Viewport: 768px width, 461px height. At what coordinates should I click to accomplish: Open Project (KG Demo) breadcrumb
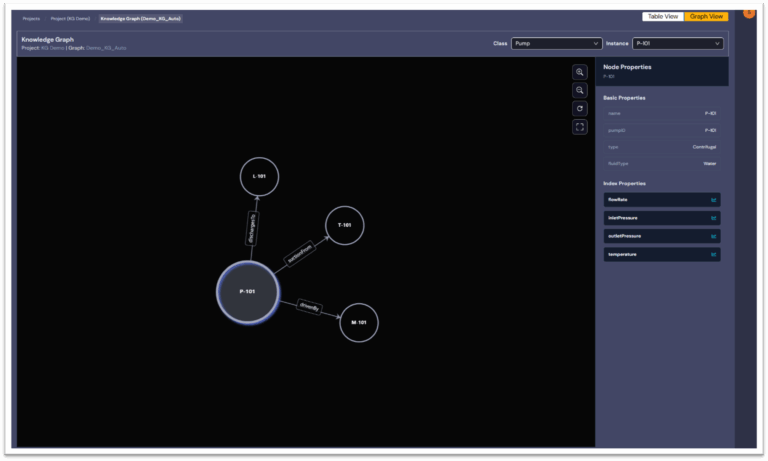[71, 18]
